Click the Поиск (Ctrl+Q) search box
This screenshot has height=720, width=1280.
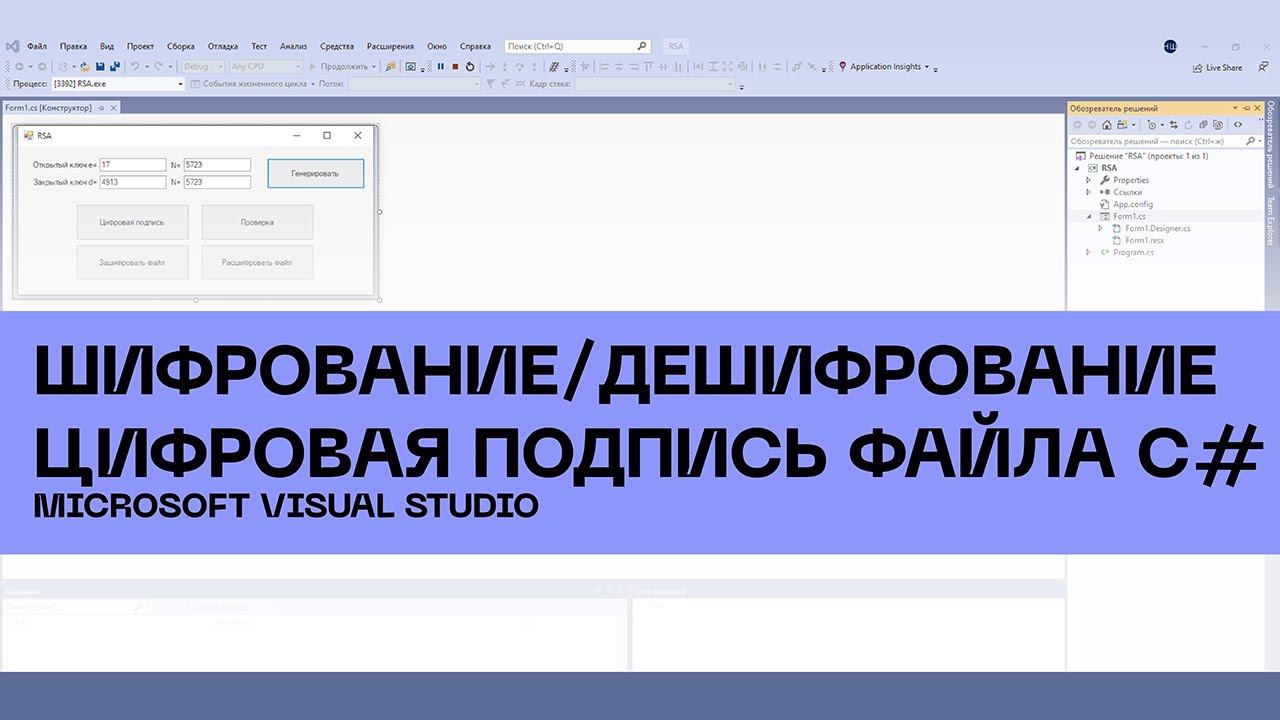pos(577,46)
